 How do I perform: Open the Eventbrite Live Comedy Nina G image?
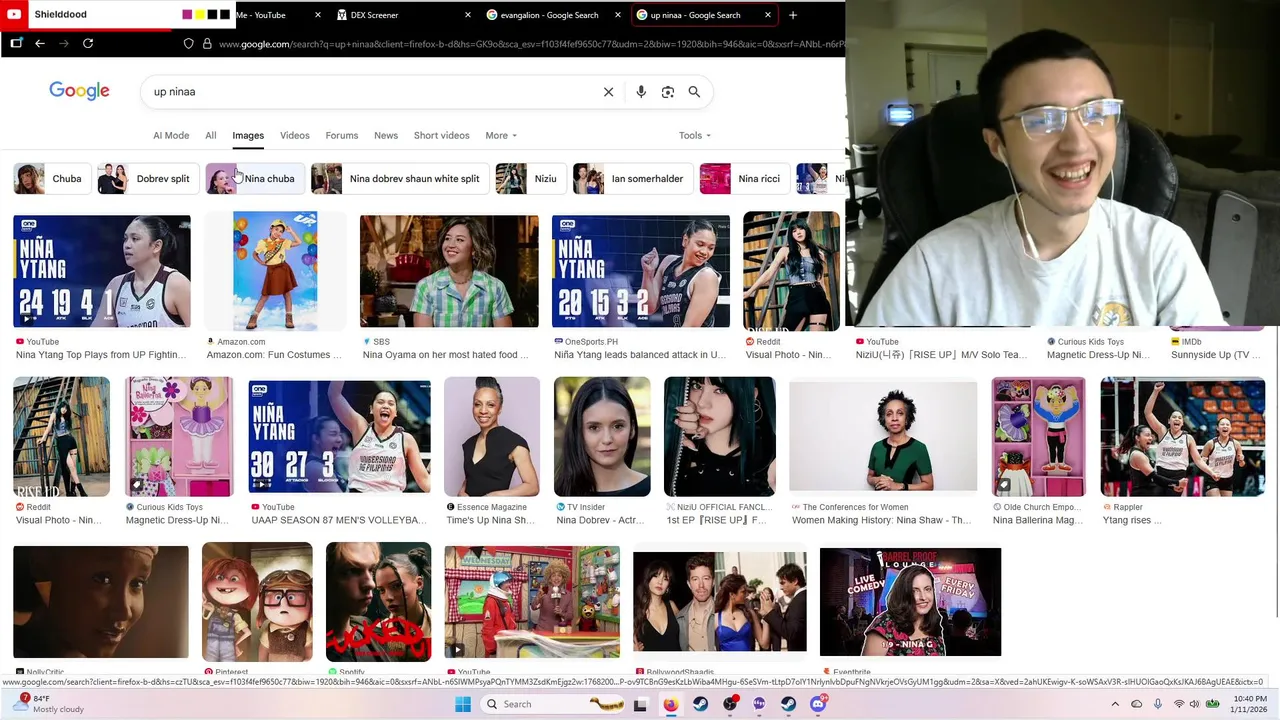click(x=910, y=602)
